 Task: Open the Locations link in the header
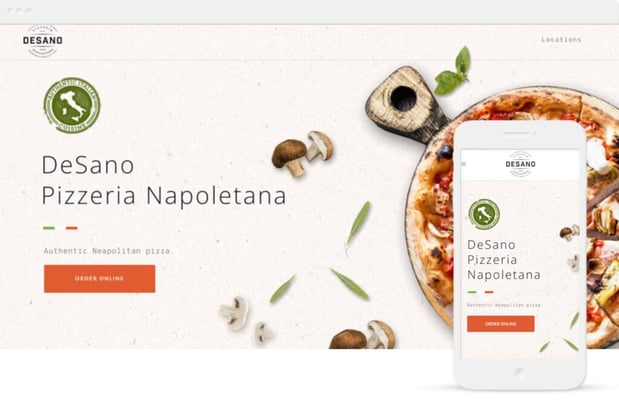click(x=561, y=39)
